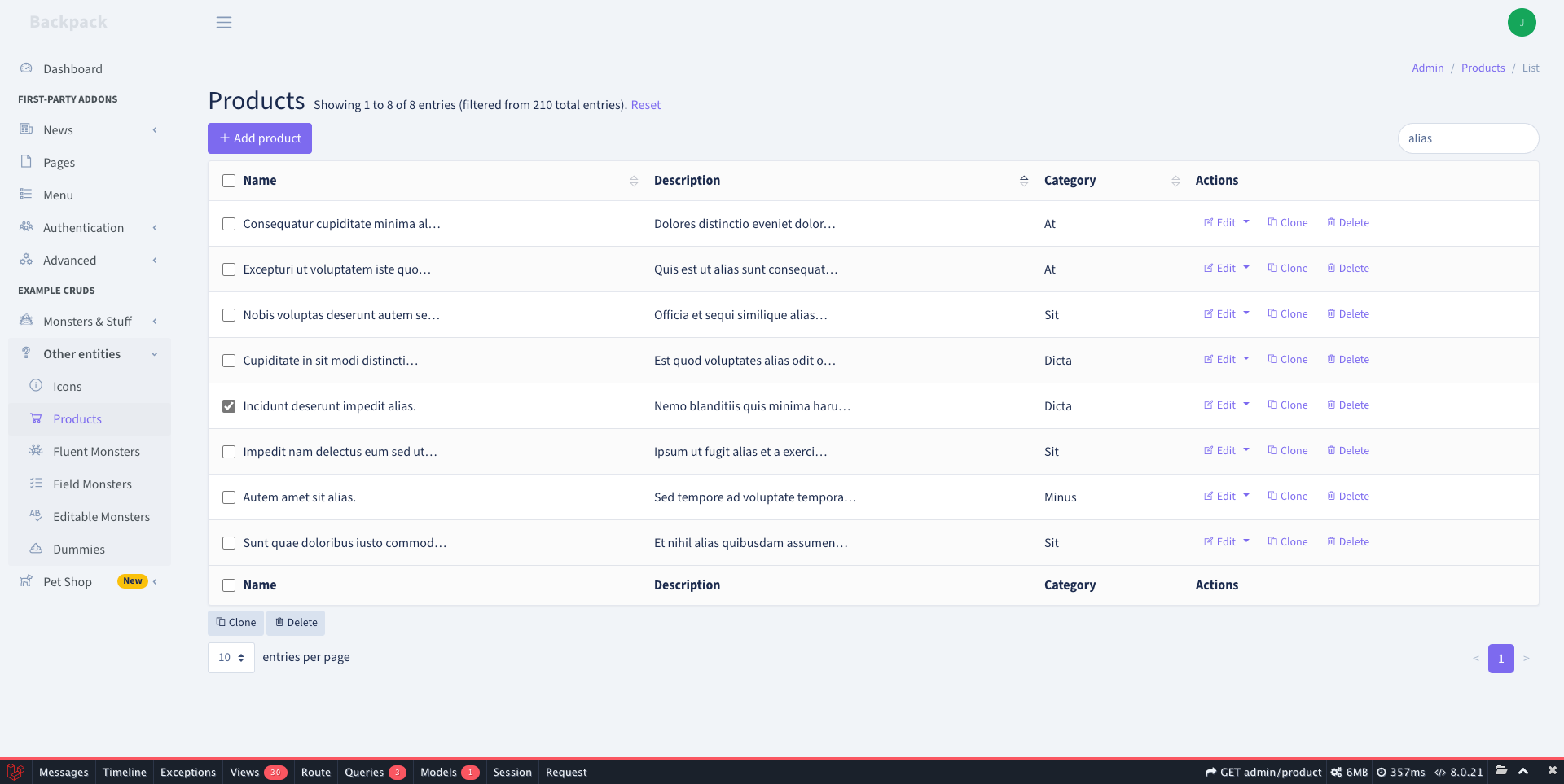This screenshot has width=1564, height=784.
Task: Click the Add product button
Action: [x=260, y=138]
